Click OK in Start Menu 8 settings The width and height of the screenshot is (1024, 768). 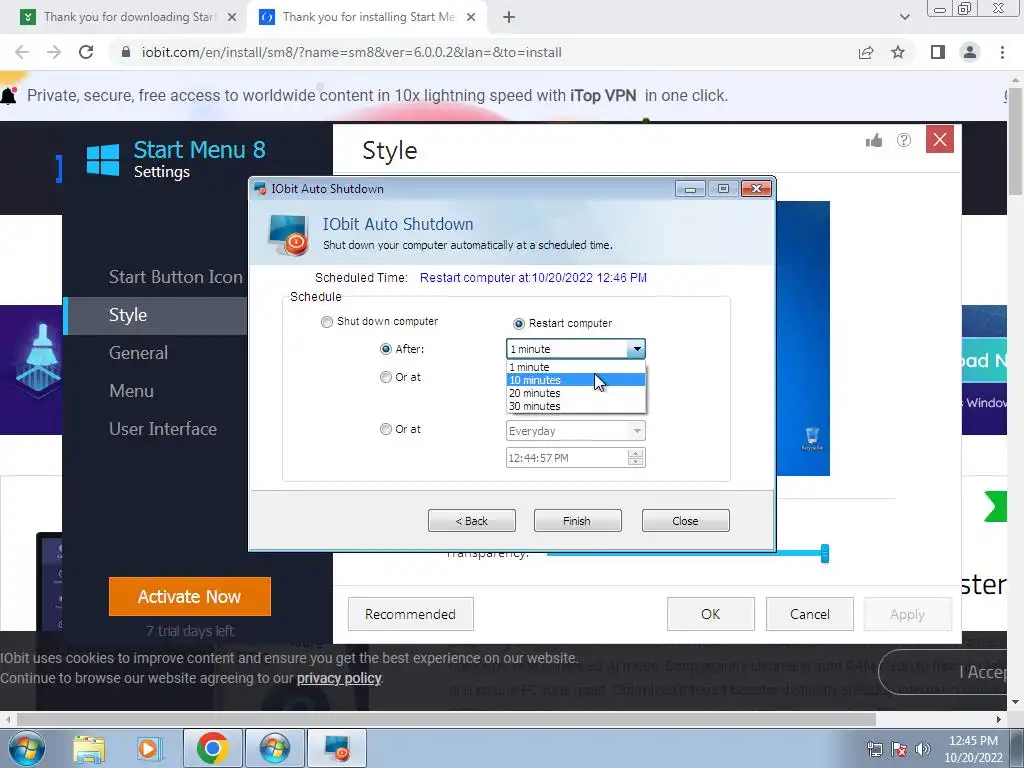(711, 614)
